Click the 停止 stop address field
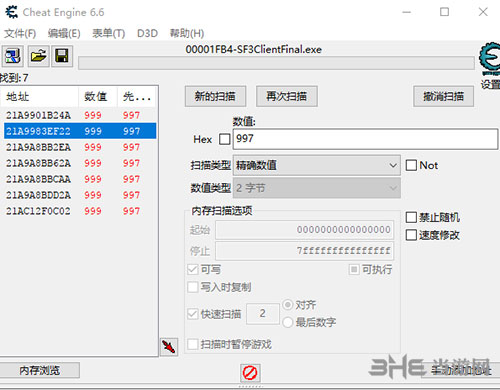The width and height of the screenshot is (500, 390). coord(304,251)
